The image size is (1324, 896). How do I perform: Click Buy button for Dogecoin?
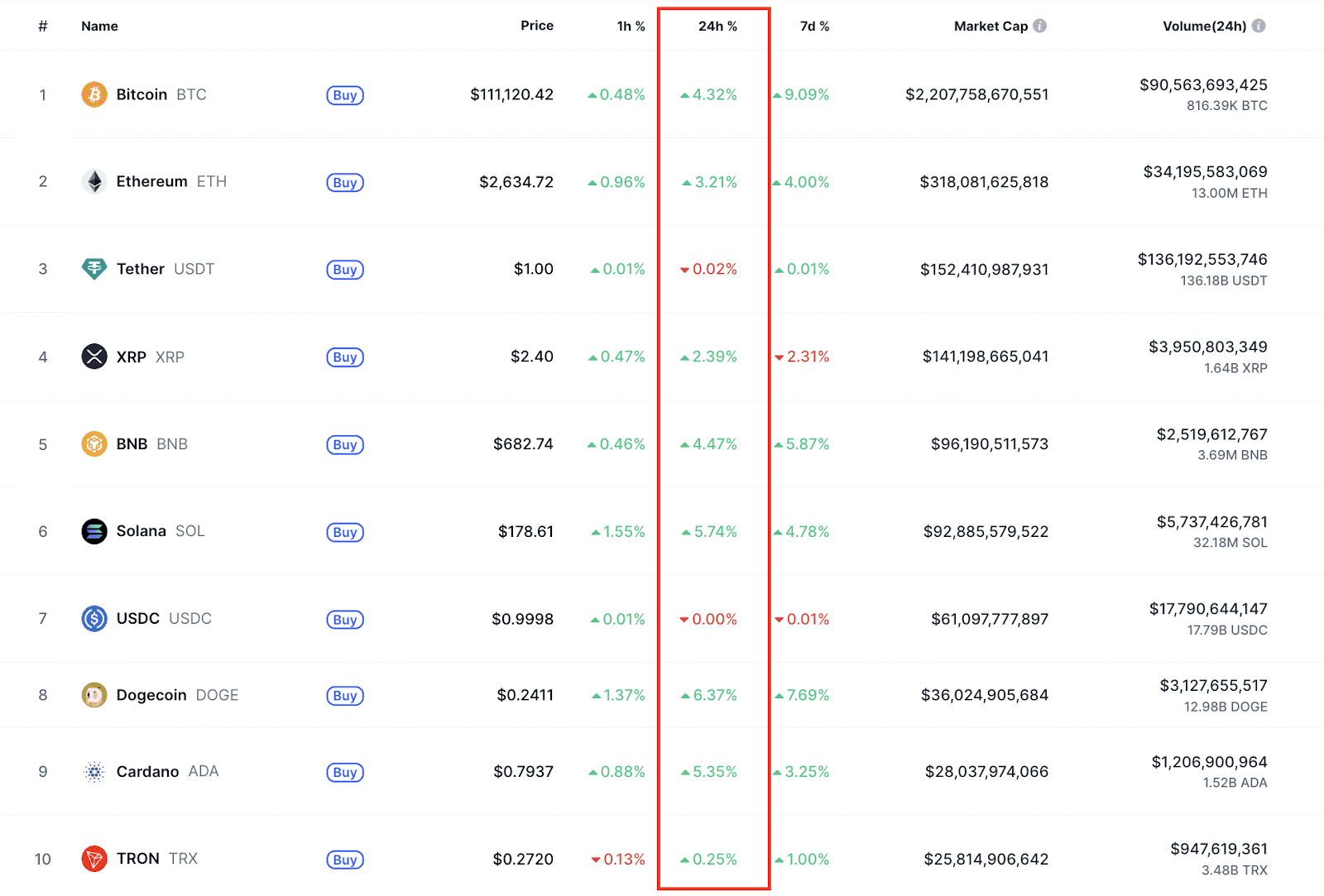point(345,696)
